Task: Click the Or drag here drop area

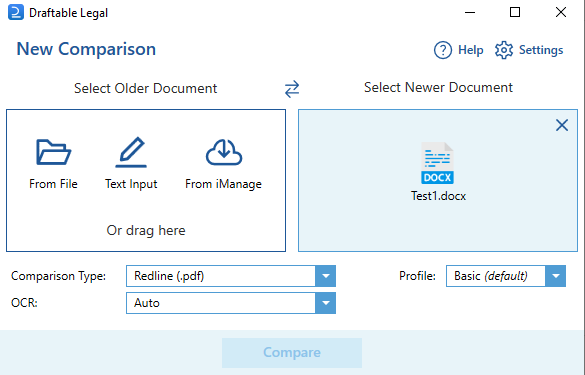Action: click(x=146, y=230)
